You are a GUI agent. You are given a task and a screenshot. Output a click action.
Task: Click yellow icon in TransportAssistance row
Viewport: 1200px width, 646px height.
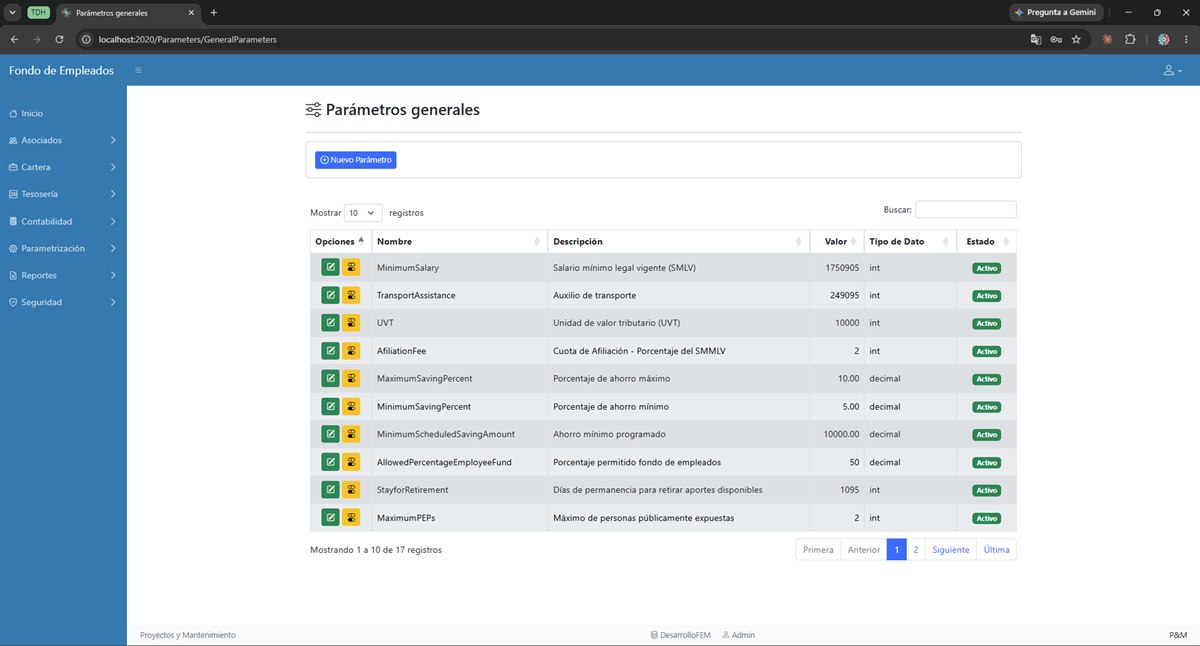coord(351,295)
